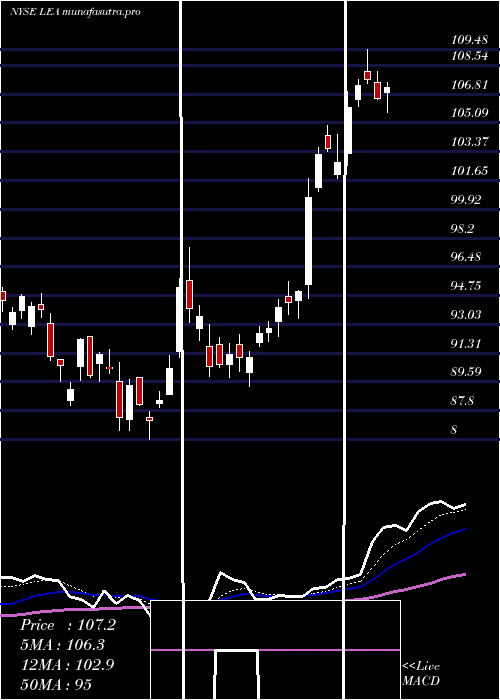Image resolution: width=500 pixels, height=700 pixels.
Task: Click the 87.8 price level label
Action: coord(463,400)
